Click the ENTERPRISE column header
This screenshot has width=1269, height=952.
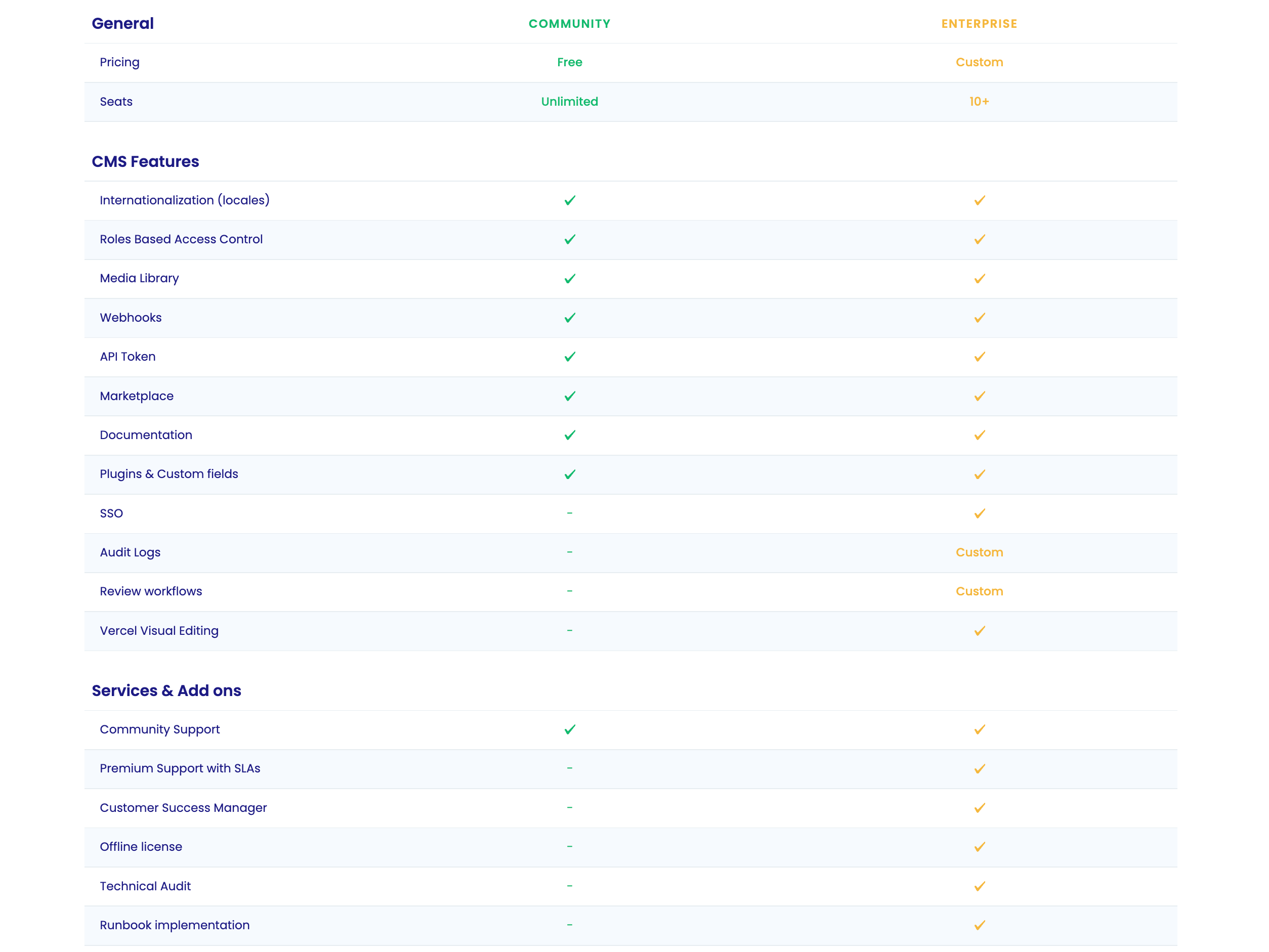[979, 24]
